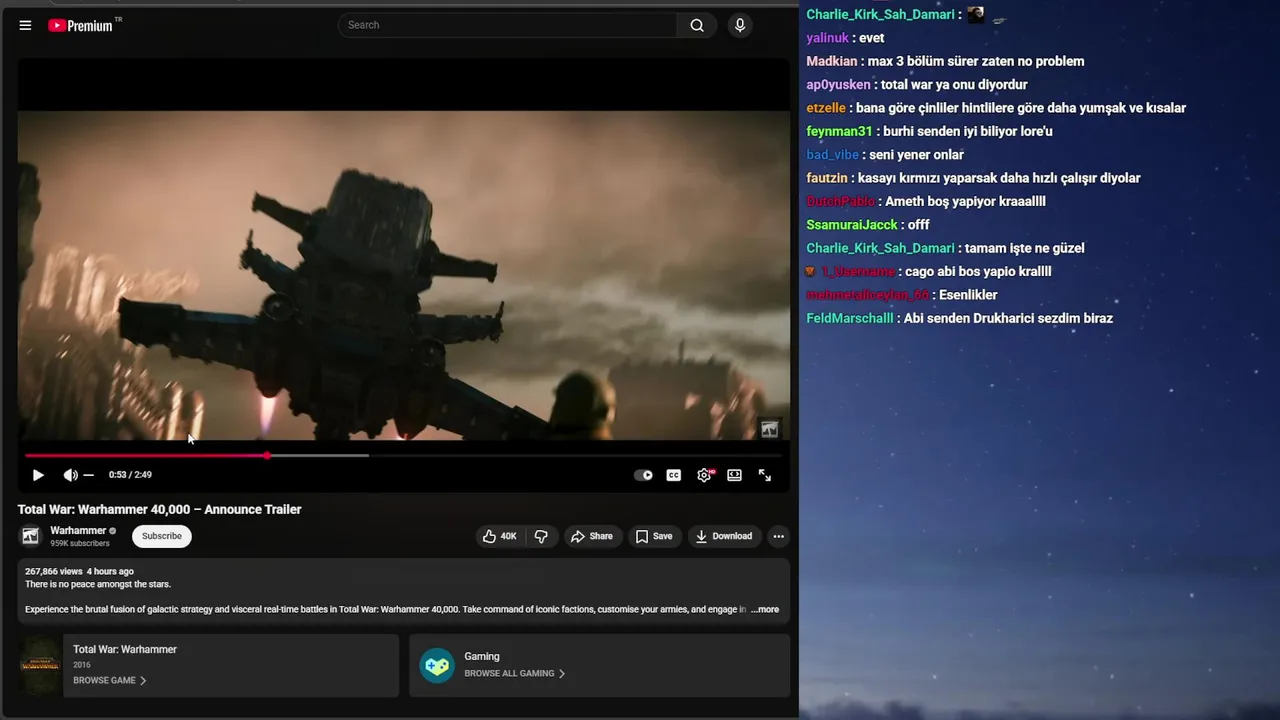Viewport: 1280px width, 720px height.
Task: Select chat username feynman31
Action: coord(839,131)
